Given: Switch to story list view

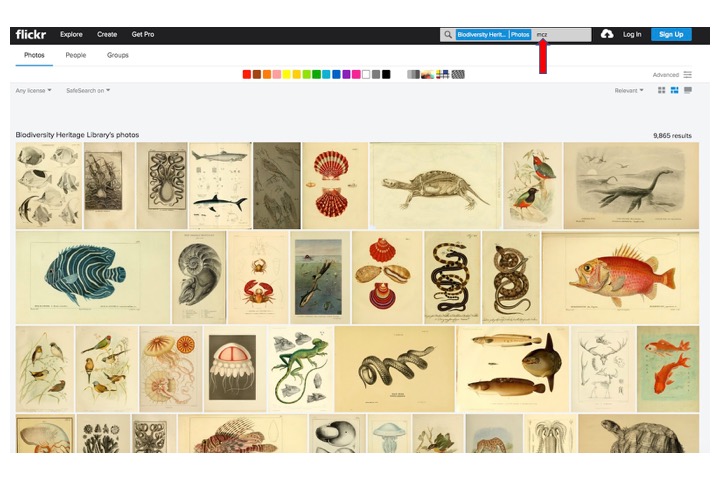Looking at the screenshot, I should coord(688,90).
